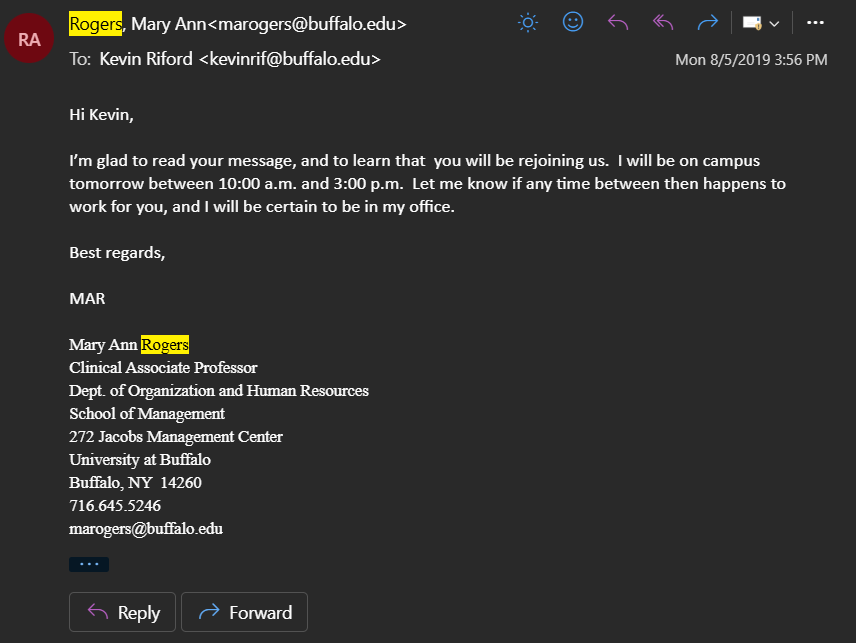Open the More actions three-dot menu
The height and width of the screenshot is (643, 856).
(815, 23)
